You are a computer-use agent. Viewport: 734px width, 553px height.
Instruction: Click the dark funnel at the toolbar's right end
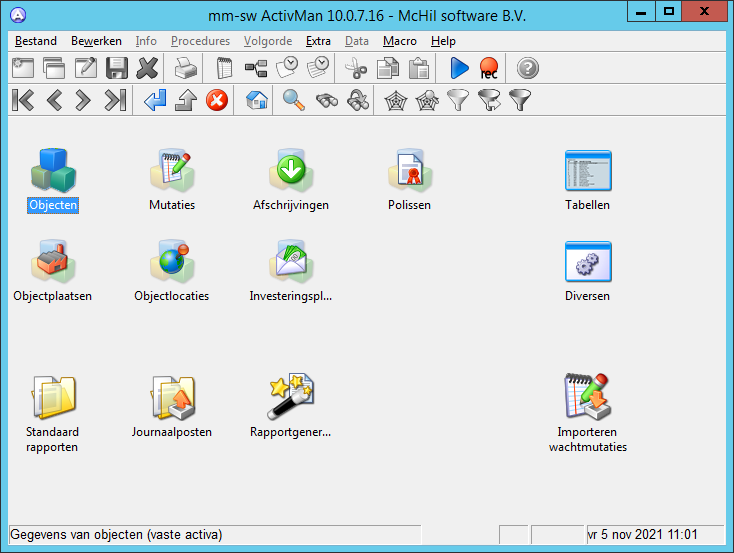520,100
